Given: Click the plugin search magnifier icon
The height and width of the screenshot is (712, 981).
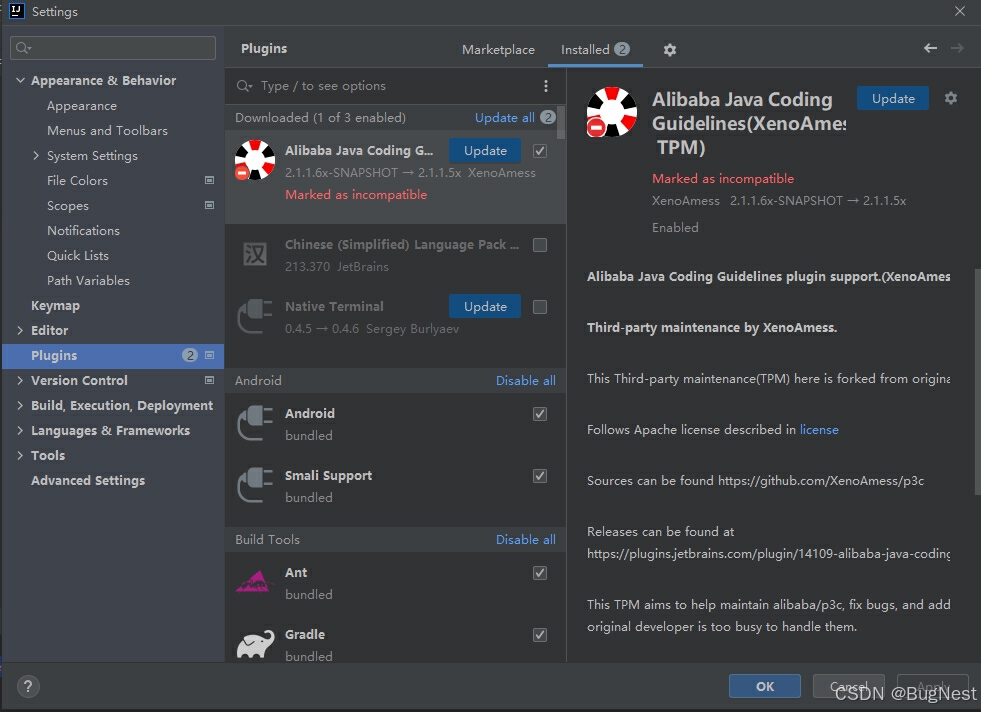Looking at the screenshot, I should [x=244, y=86].
